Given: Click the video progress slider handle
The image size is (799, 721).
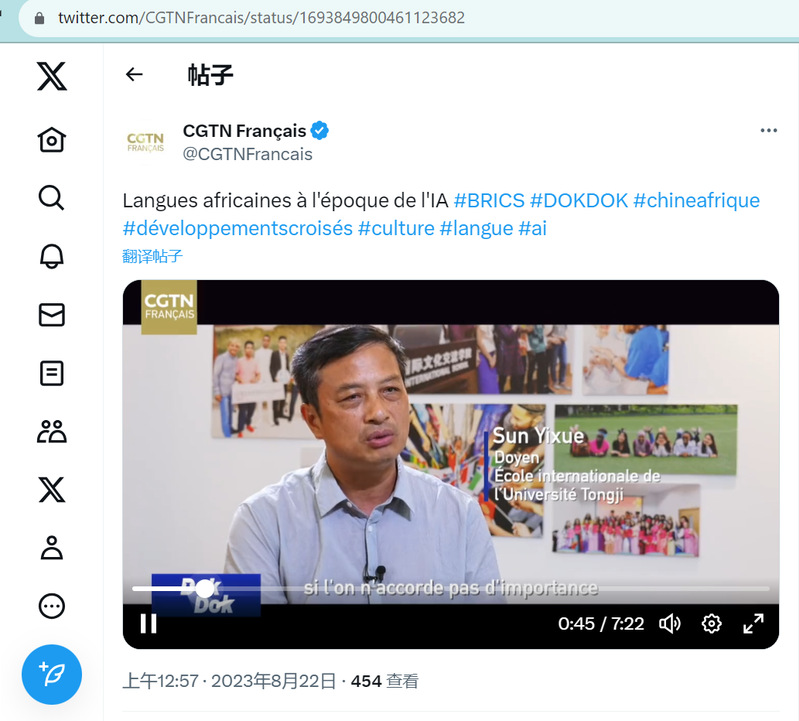Looking at the screenshot, I should pyautogui.click(x=205, y=589).
